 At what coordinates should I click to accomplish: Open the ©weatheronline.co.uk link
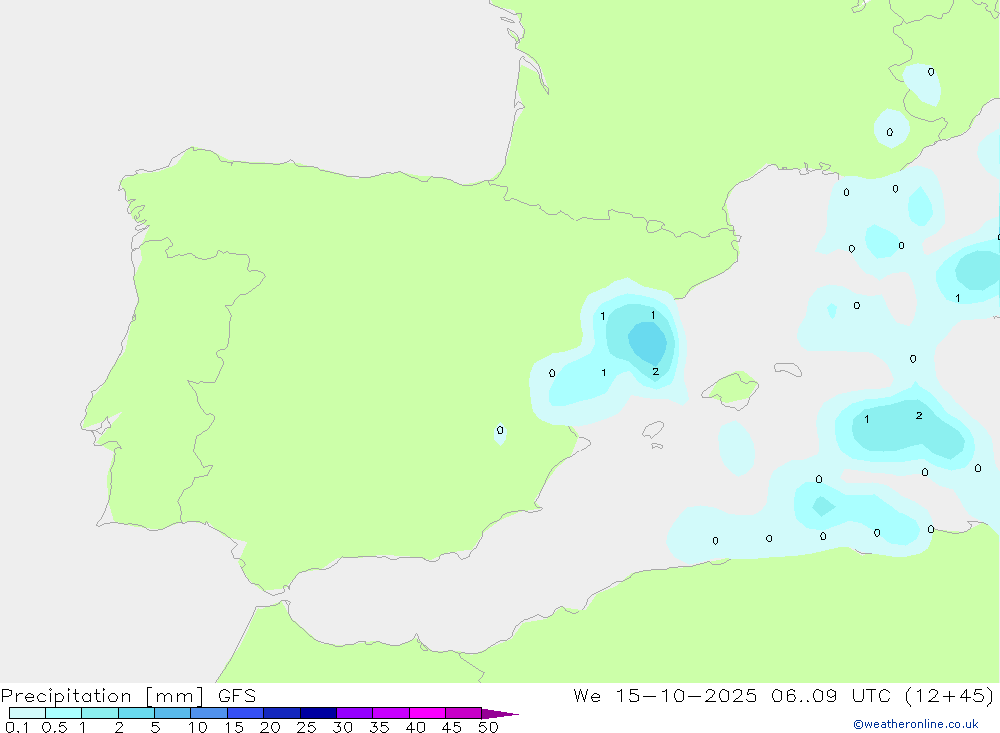point(915,724)
